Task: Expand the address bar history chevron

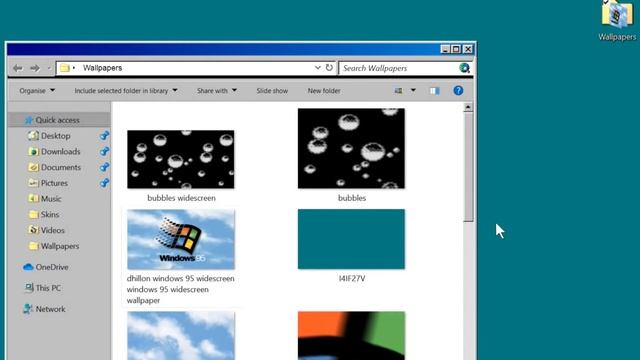Action: pos(318,68)
